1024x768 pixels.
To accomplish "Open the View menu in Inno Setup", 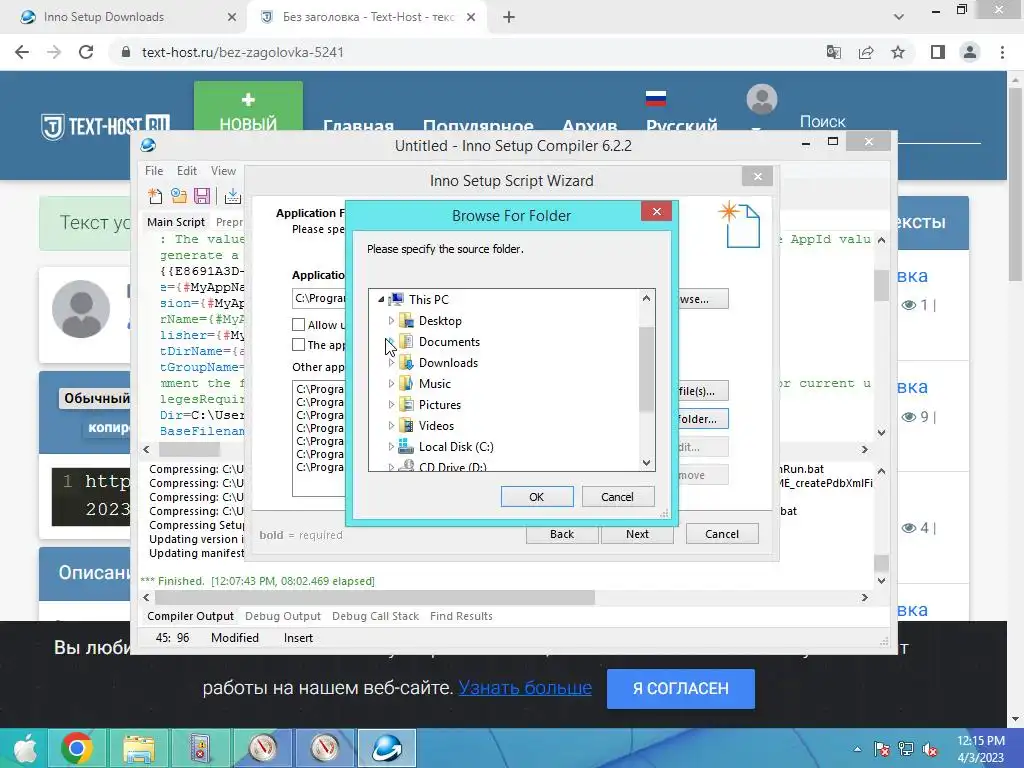I will click(223, 170).
